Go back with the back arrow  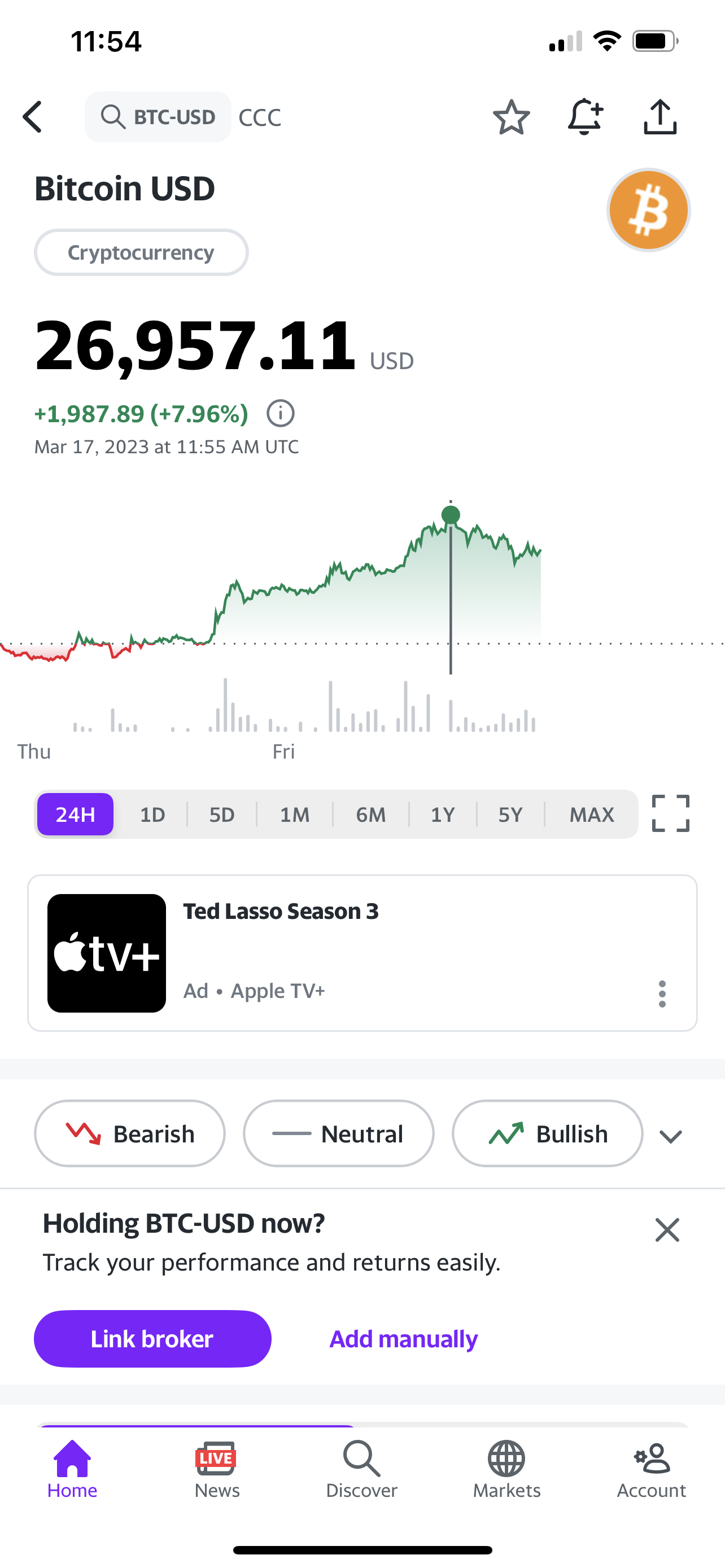click(x=33, y=117)
